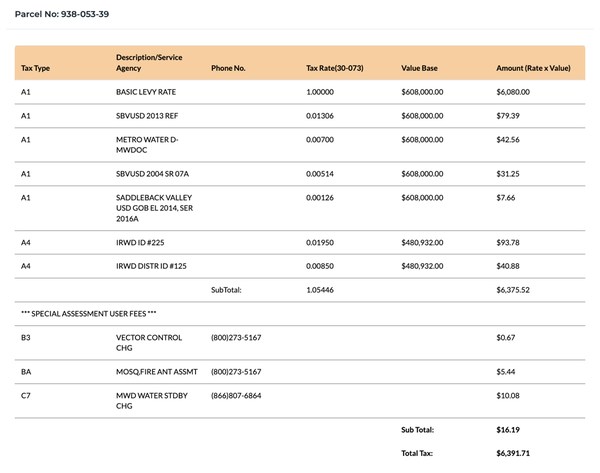Click the Vector Control phone number (800)273-5167
This screenshot has width=600, height=473.
[x=236, y=338]
